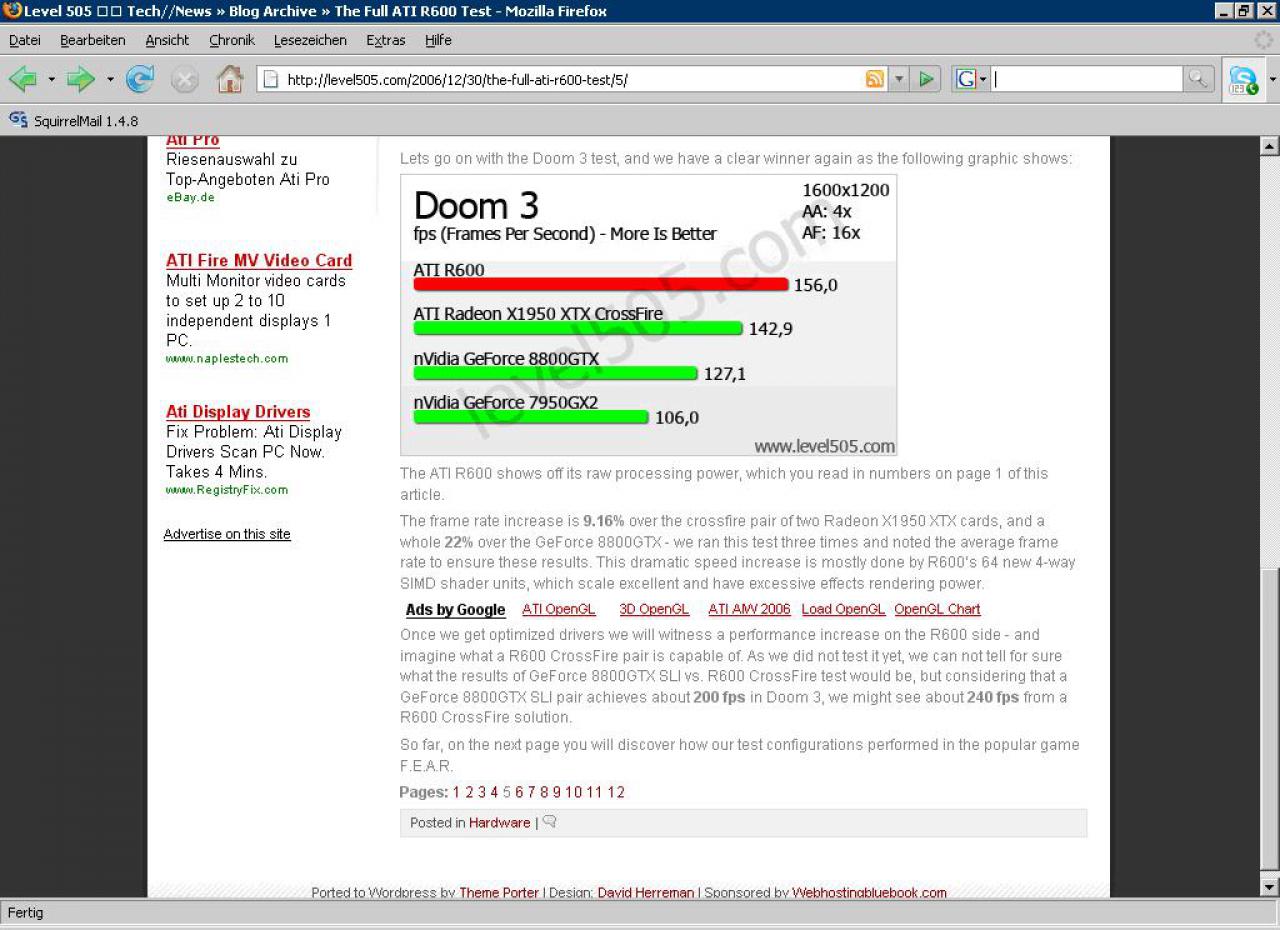Viewport: 1280px width, 930px height.
Task: Open the Bearbeiten menu
Action: 93,40
